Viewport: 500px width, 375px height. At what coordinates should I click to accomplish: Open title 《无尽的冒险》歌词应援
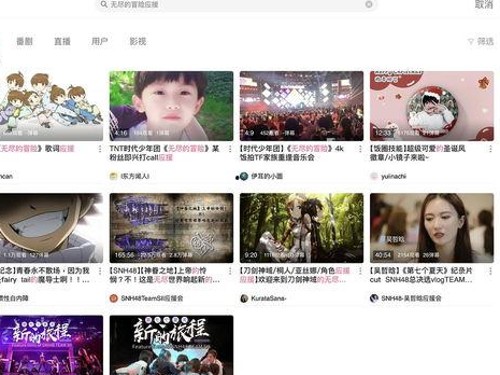point(37,148)
